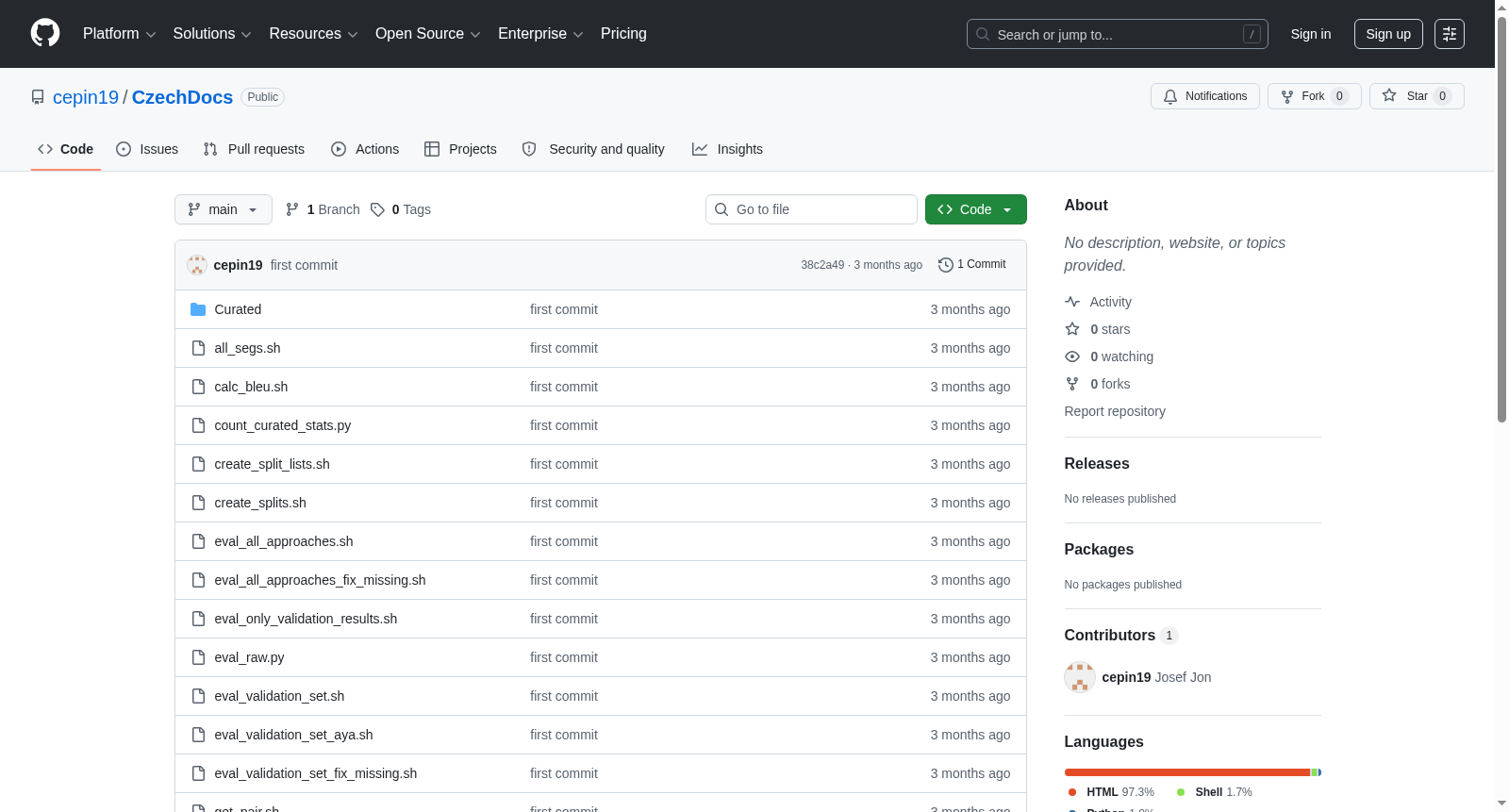Click the Report repository link
Viewport: 1509px width, 812px height.
[1115, 411]
